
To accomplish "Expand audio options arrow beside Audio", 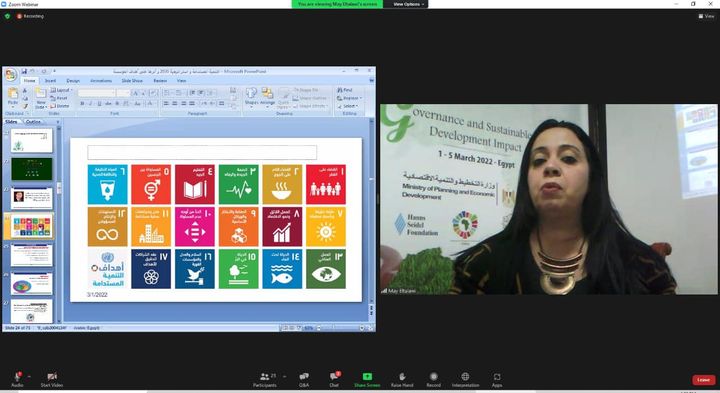I will pos(29,376).
